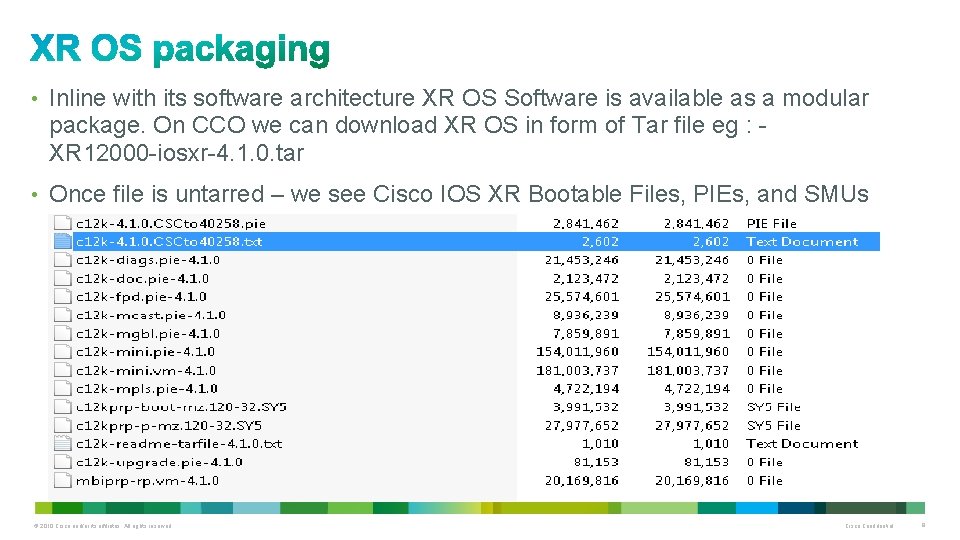Select file name c12k-fpd.pie-4.1.0
The width and height of the screenshot is (960, 540).
point(141,297)
